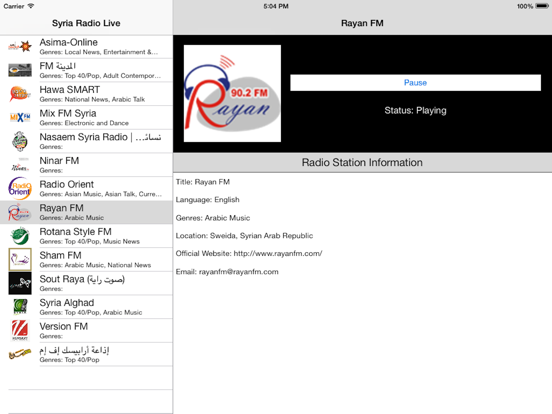
Task: Tap the Nasaem Syria Radio logo
Action: [20, 141]
